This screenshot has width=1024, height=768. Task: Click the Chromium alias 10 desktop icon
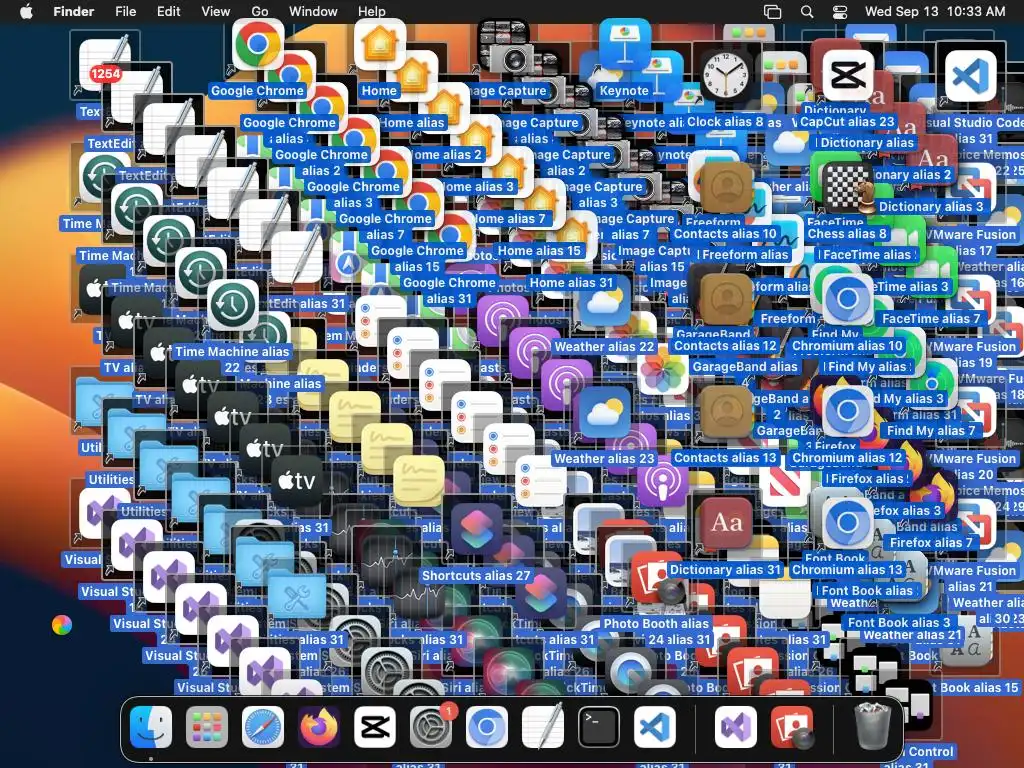[847, 299]
